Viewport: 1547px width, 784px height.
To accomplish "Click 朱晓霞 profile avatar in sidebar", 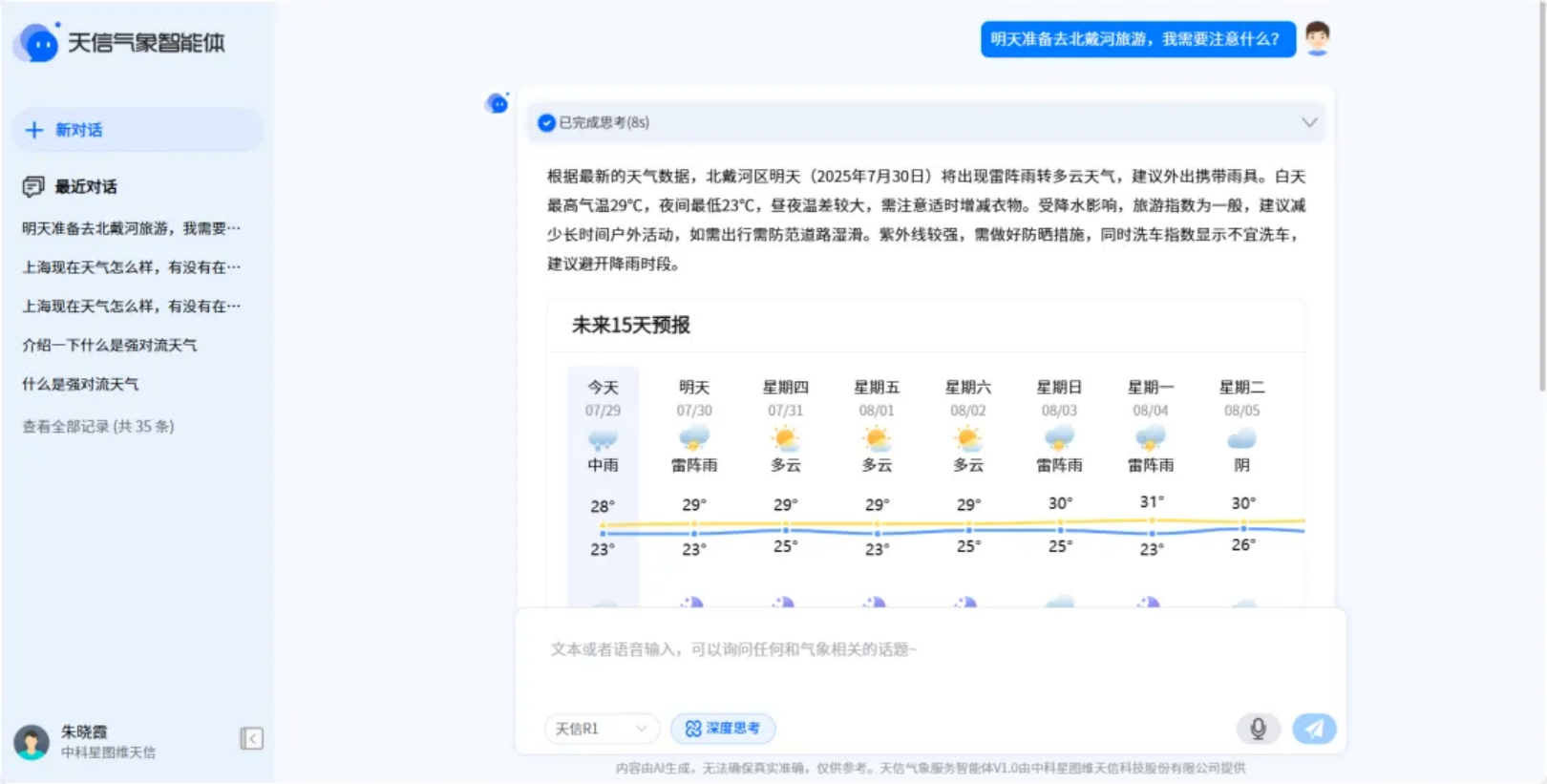I will point(32,742).
